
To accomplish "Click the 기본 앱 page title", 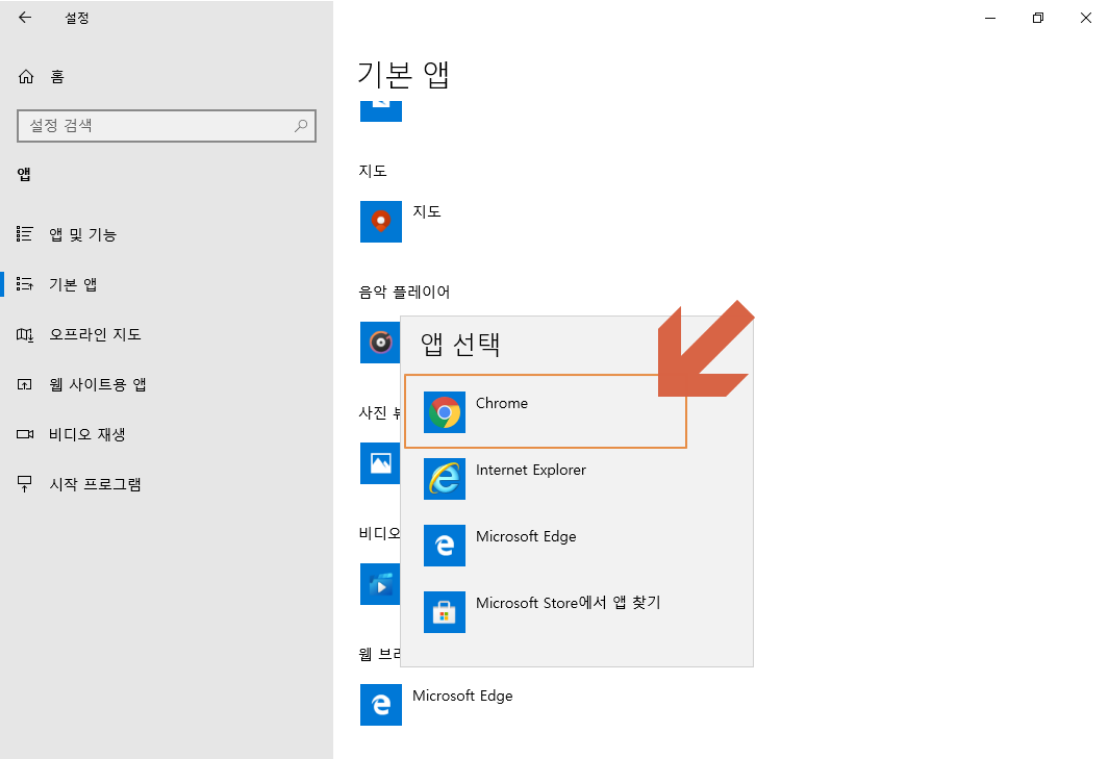I will (x=404, y=74).
